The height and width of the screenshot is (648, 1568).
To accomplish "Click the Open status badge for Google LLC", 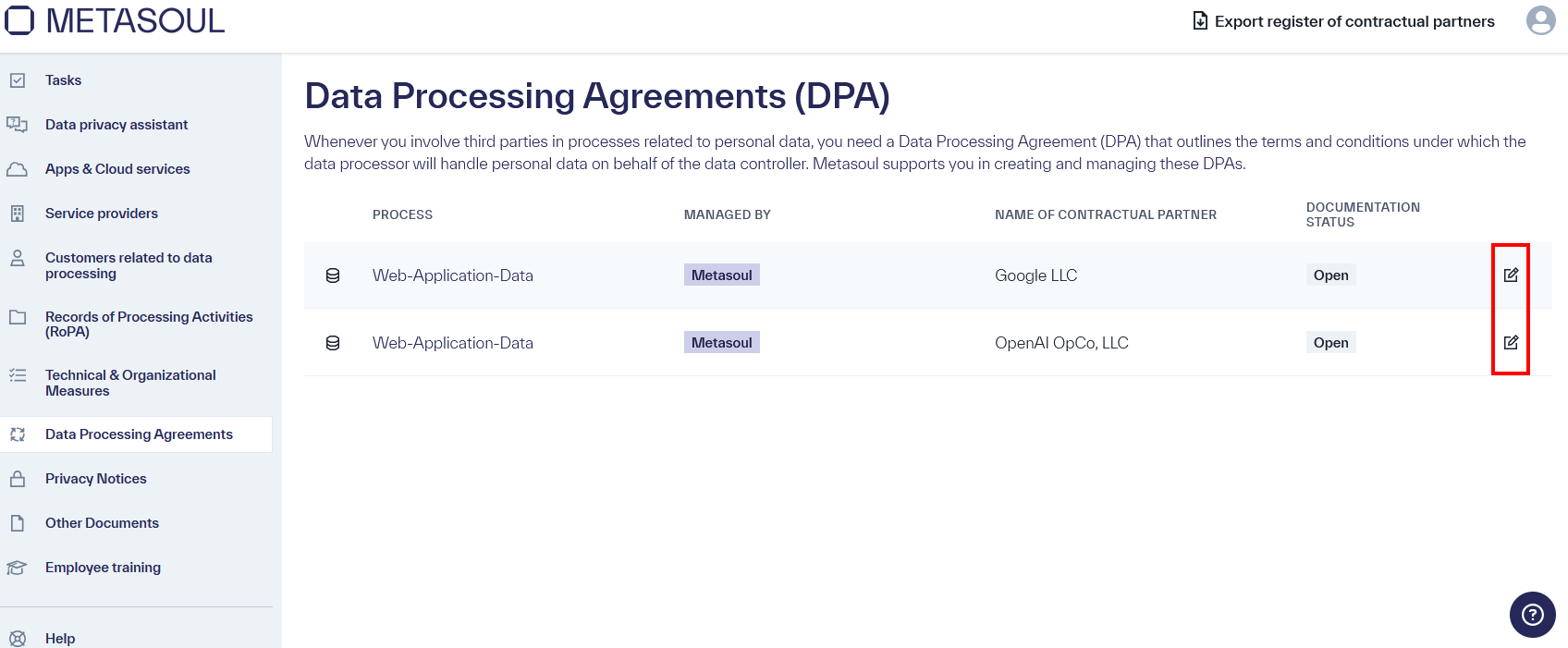I will [x=1330, y=275].
